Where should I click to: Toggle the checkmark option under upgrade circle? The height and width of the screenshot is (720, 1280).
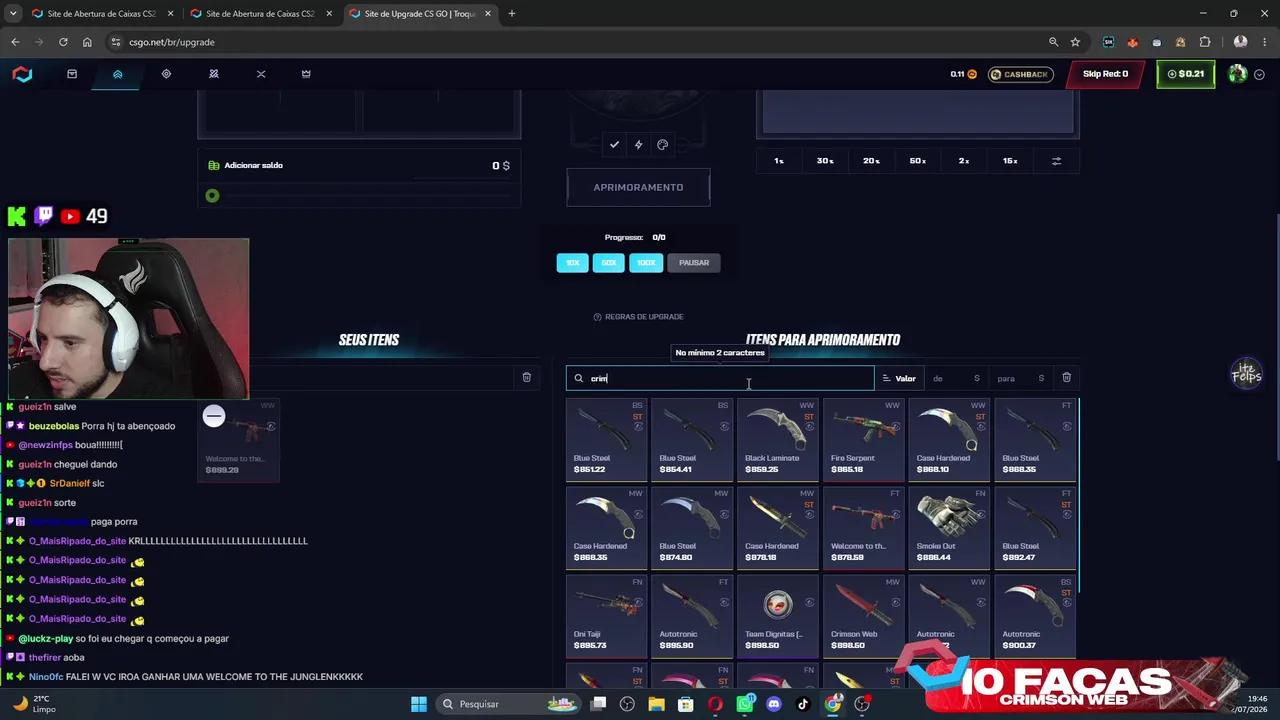coord(614,145)
